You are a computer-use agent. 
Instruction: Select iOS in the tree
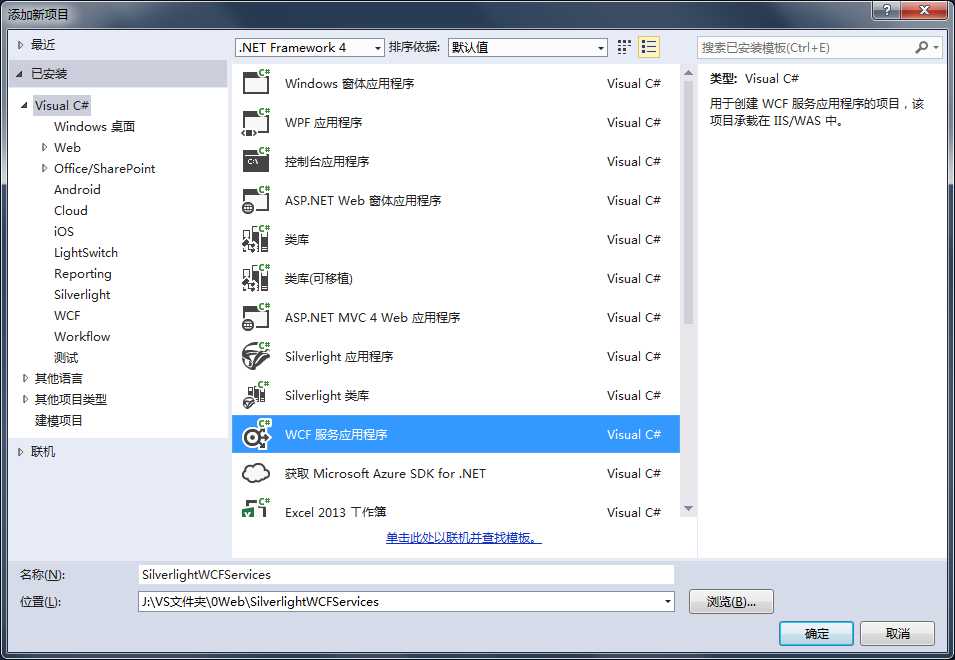64,231
